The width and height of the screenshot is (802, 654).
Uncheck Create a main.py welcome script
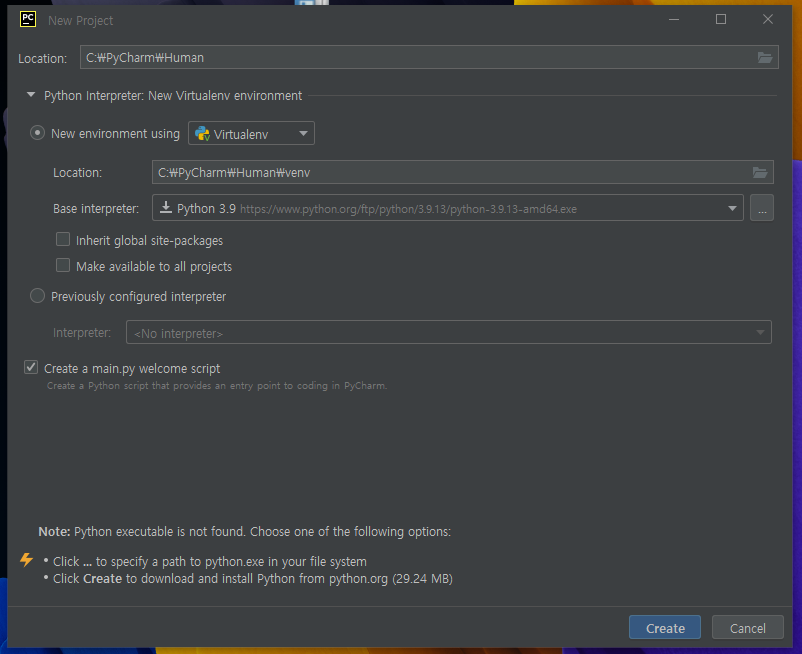pos(31,367)
